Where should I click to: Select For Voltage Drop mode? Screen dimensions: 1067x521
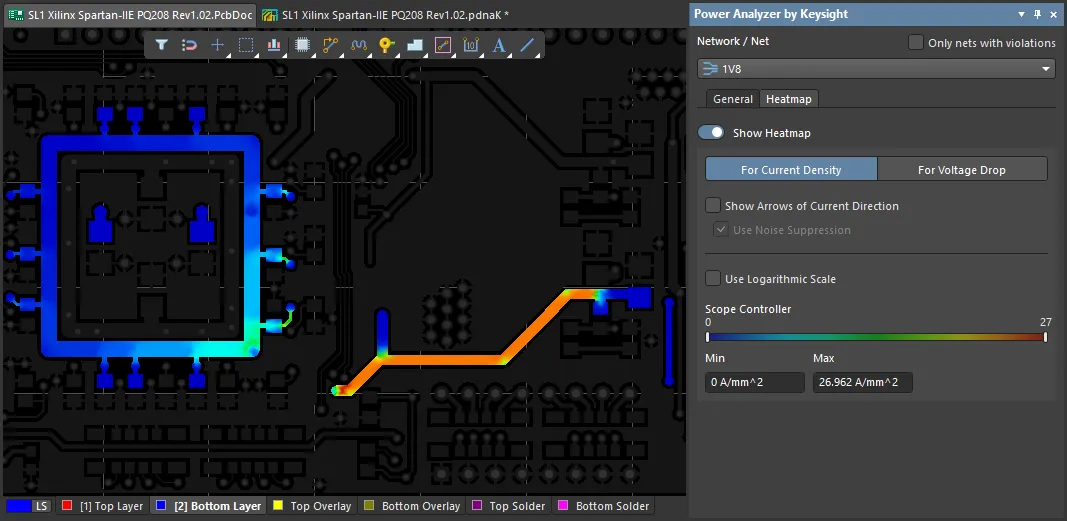point(962,169)
